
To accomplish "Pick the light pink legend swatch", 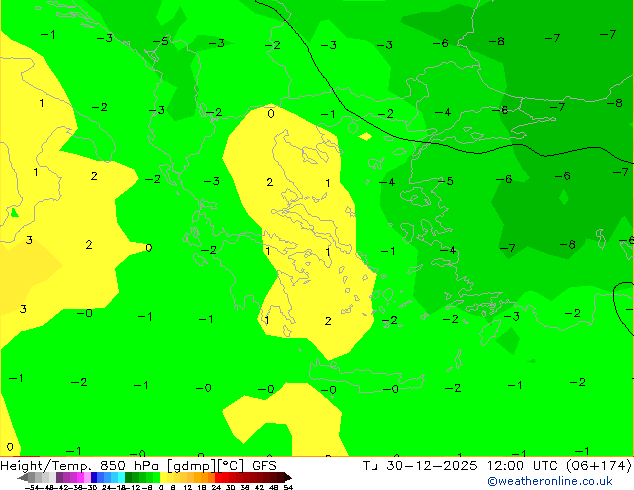I will click(87, 477).
